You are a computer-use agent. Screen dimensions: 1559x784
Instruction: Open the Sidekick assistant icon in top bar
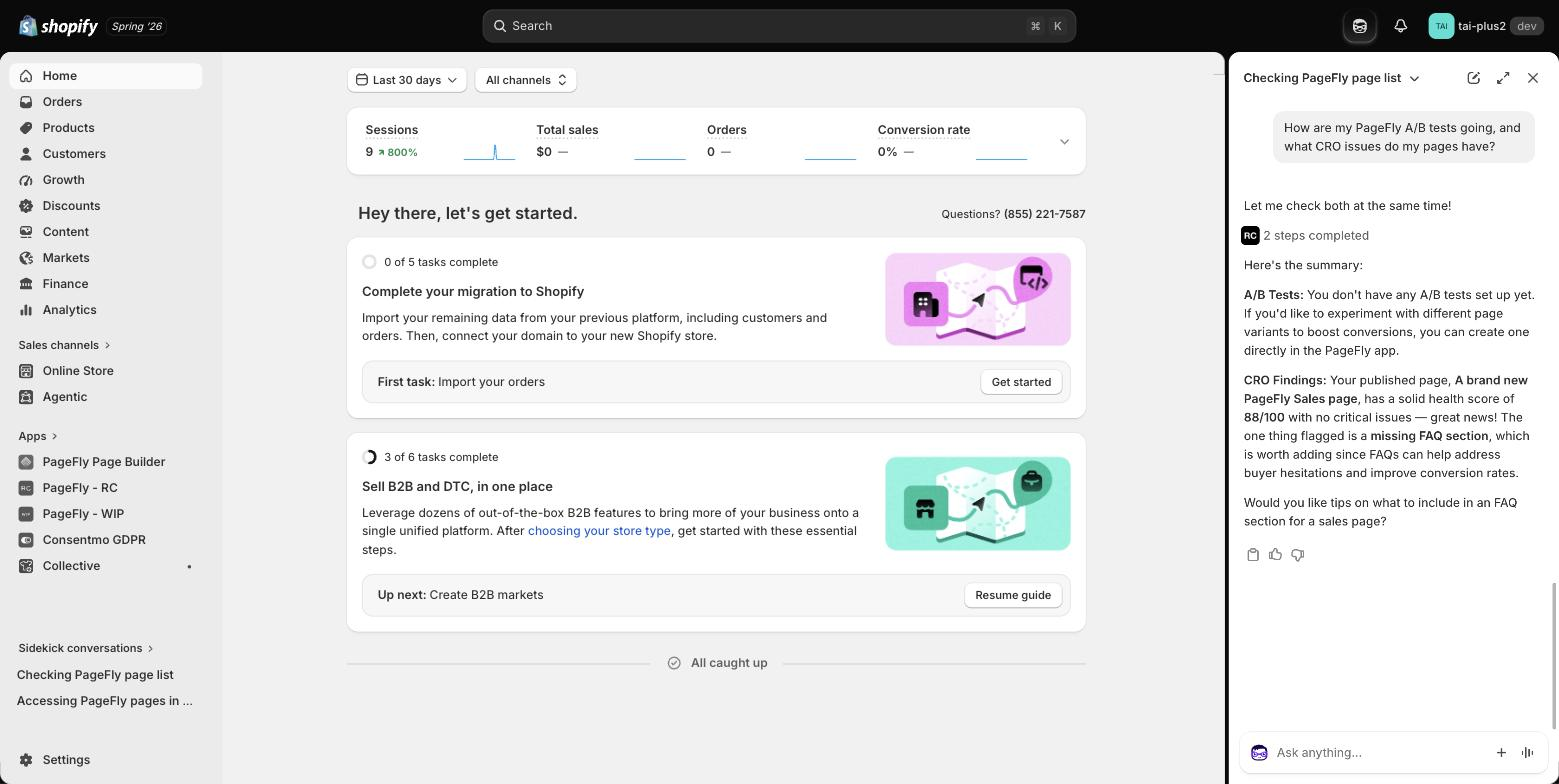[x=1360, y=26]
